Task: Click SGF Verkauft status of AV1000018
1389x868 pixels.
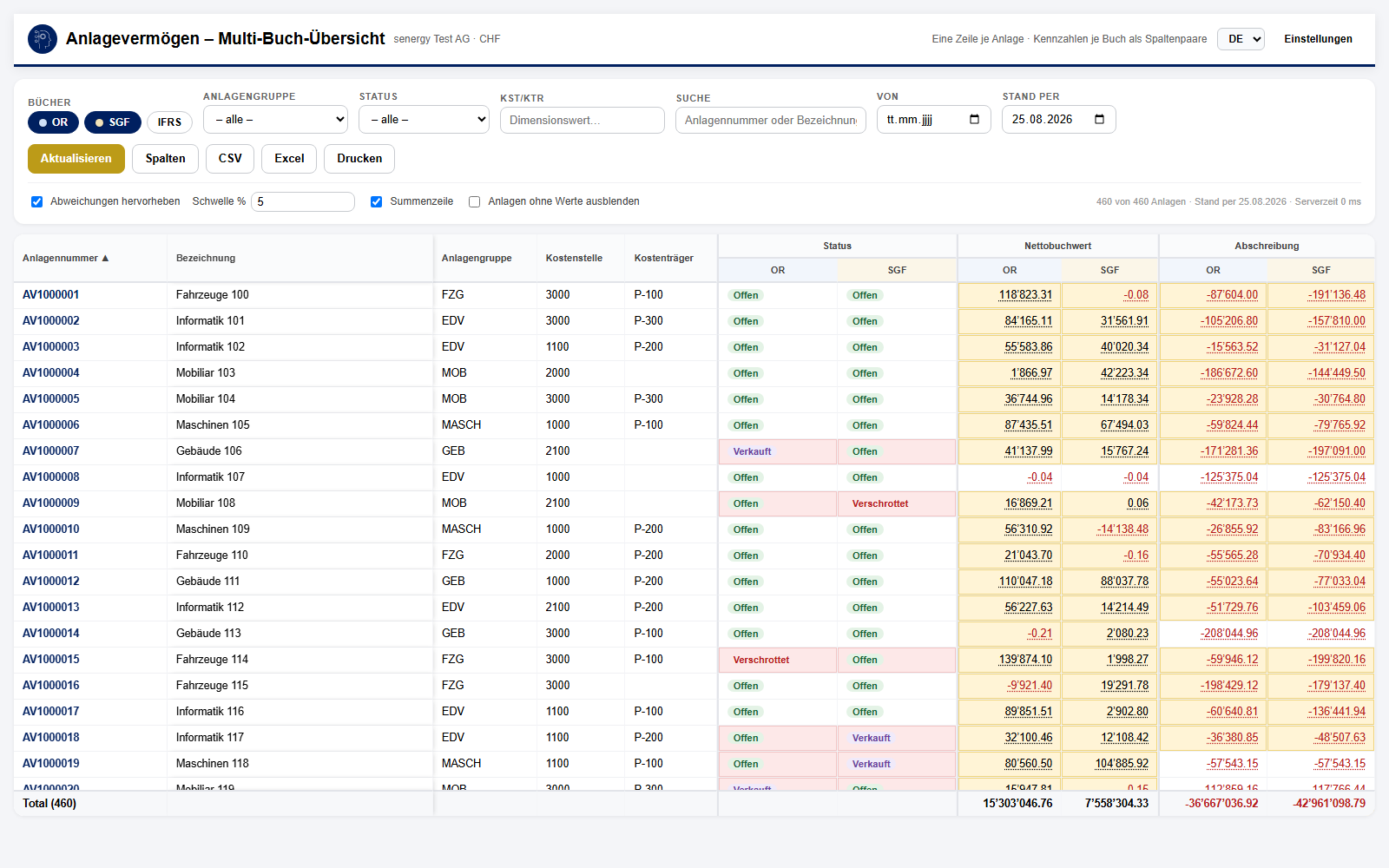Action: 872,738
